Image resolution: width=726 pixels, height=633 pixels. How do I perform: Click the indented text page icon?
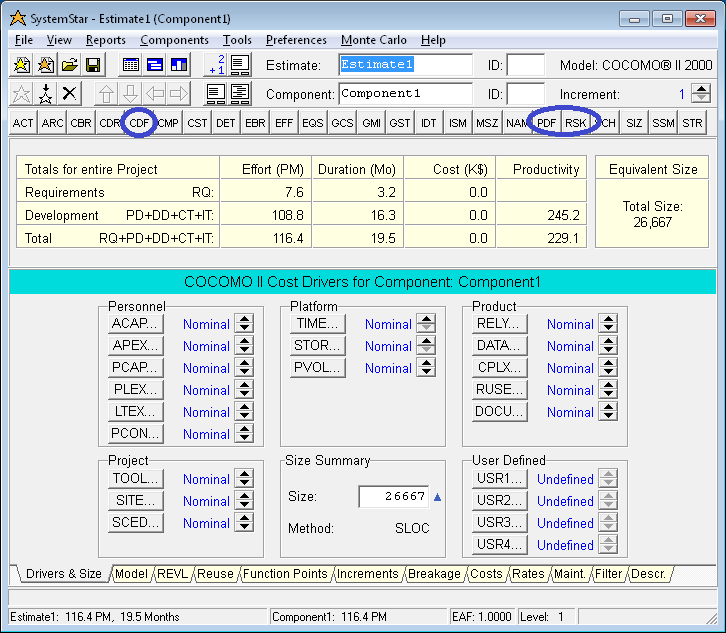click(240, 94)
